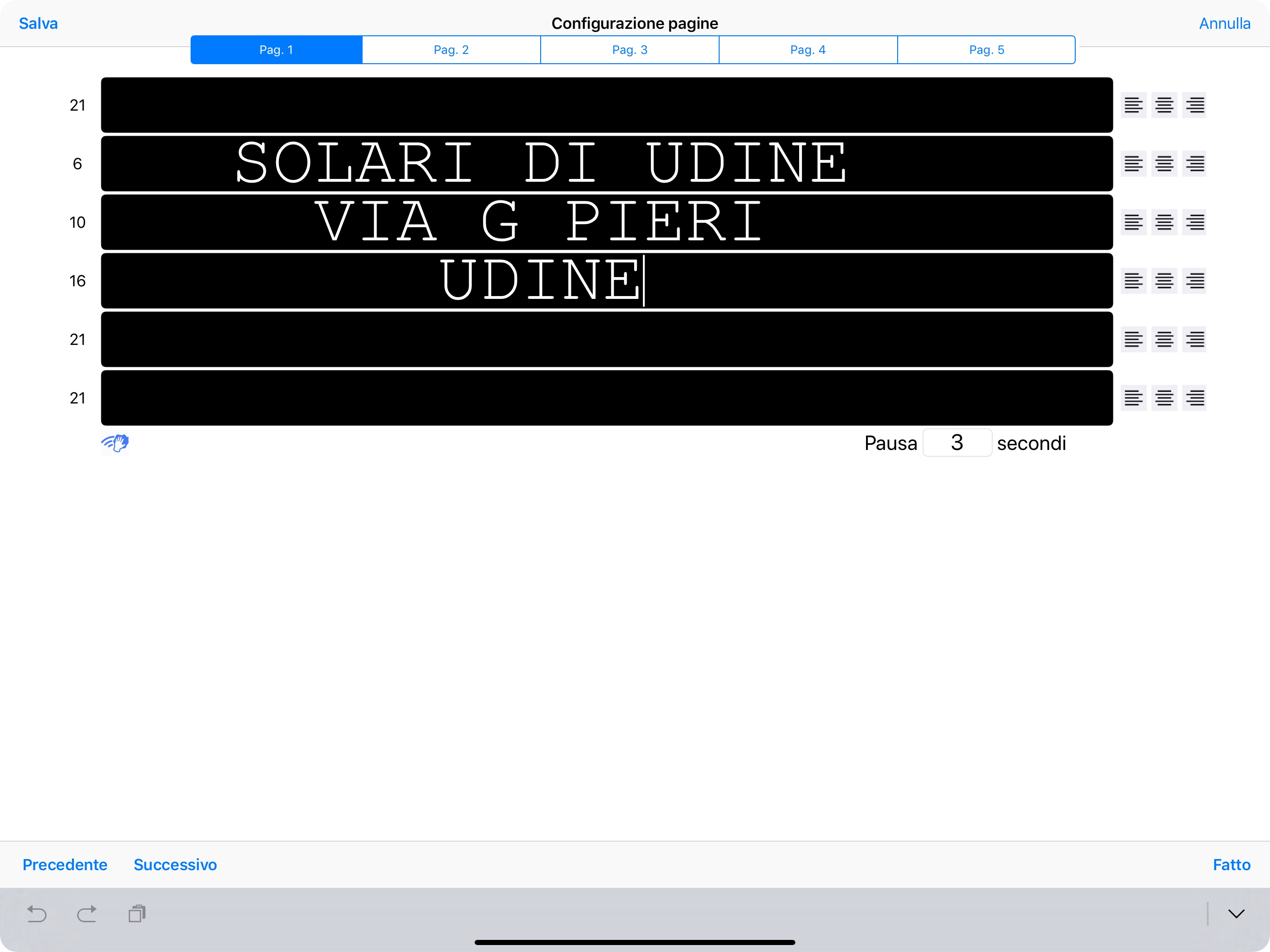Edit the VIA G PIERI text row

click(x=607, y=222)
